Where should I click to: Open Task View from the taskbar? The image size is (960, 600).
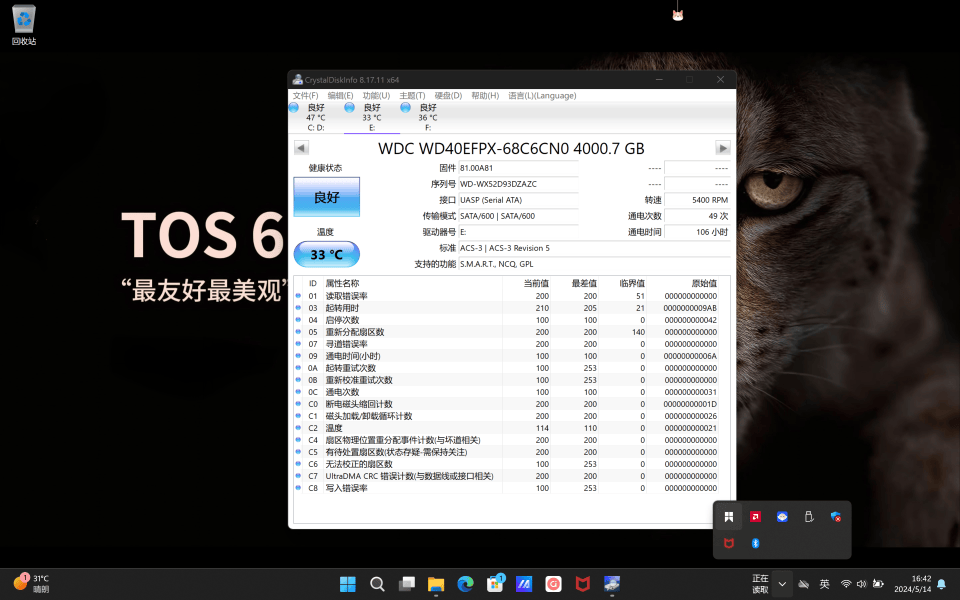tap(407, 584)
